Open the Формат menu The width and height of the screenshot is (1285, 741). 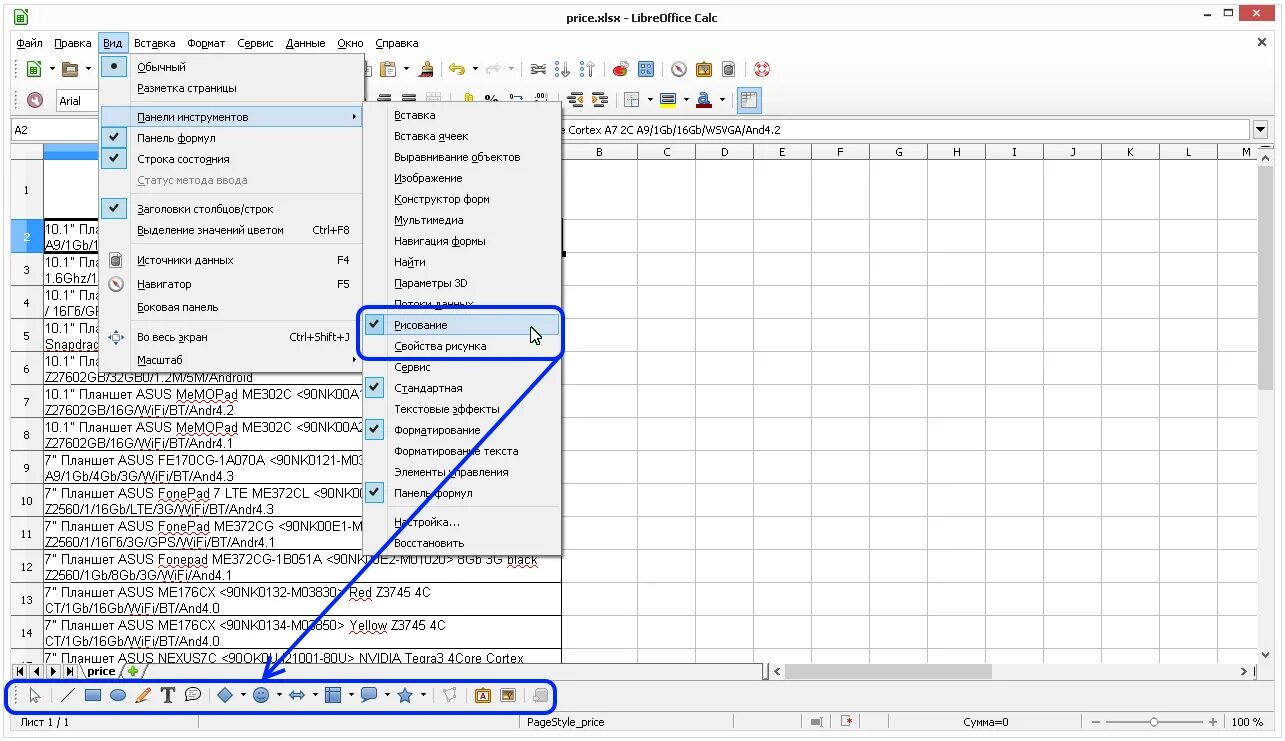tap(206, 43)
